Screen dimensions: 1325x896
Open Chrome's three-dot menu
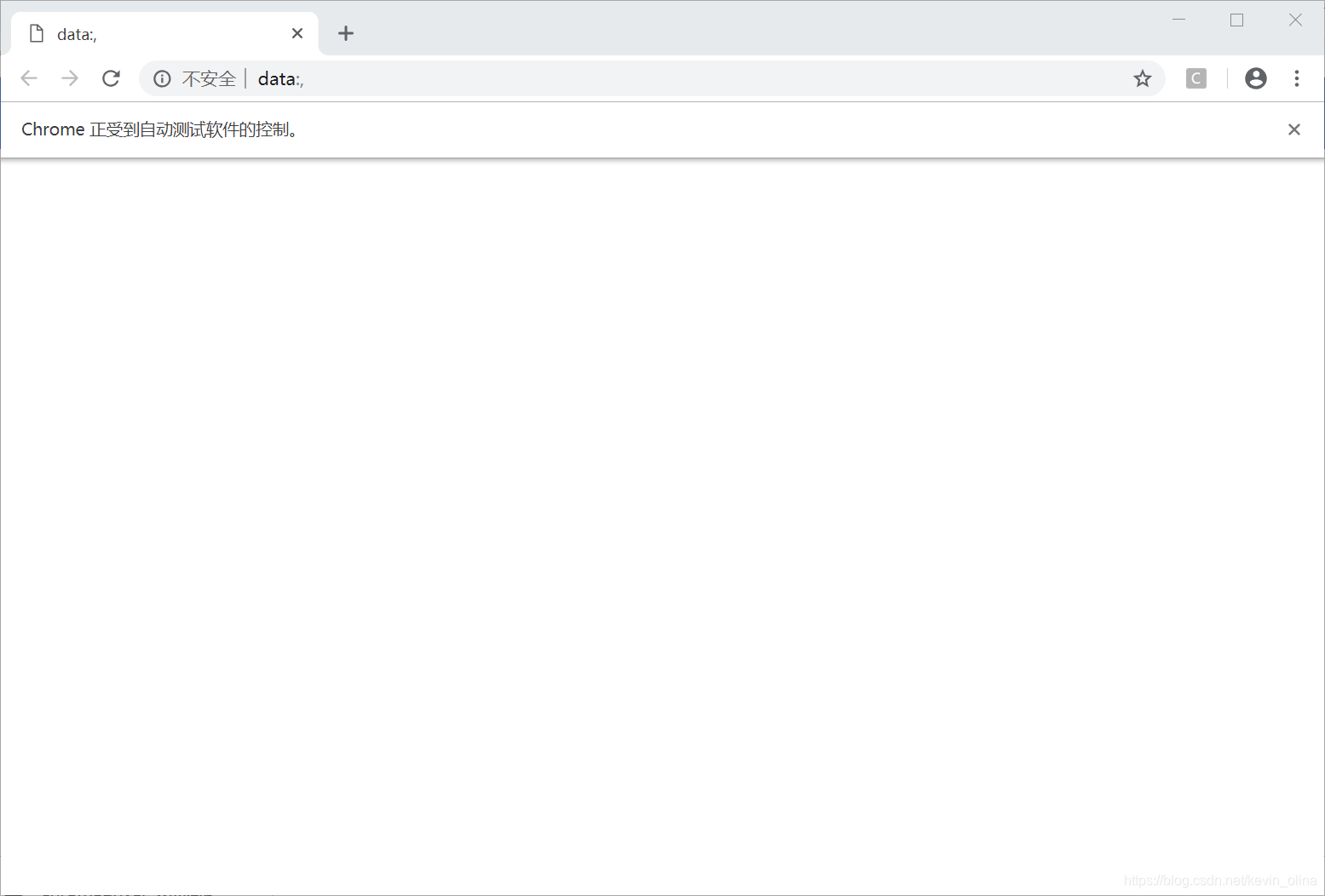1297,78
